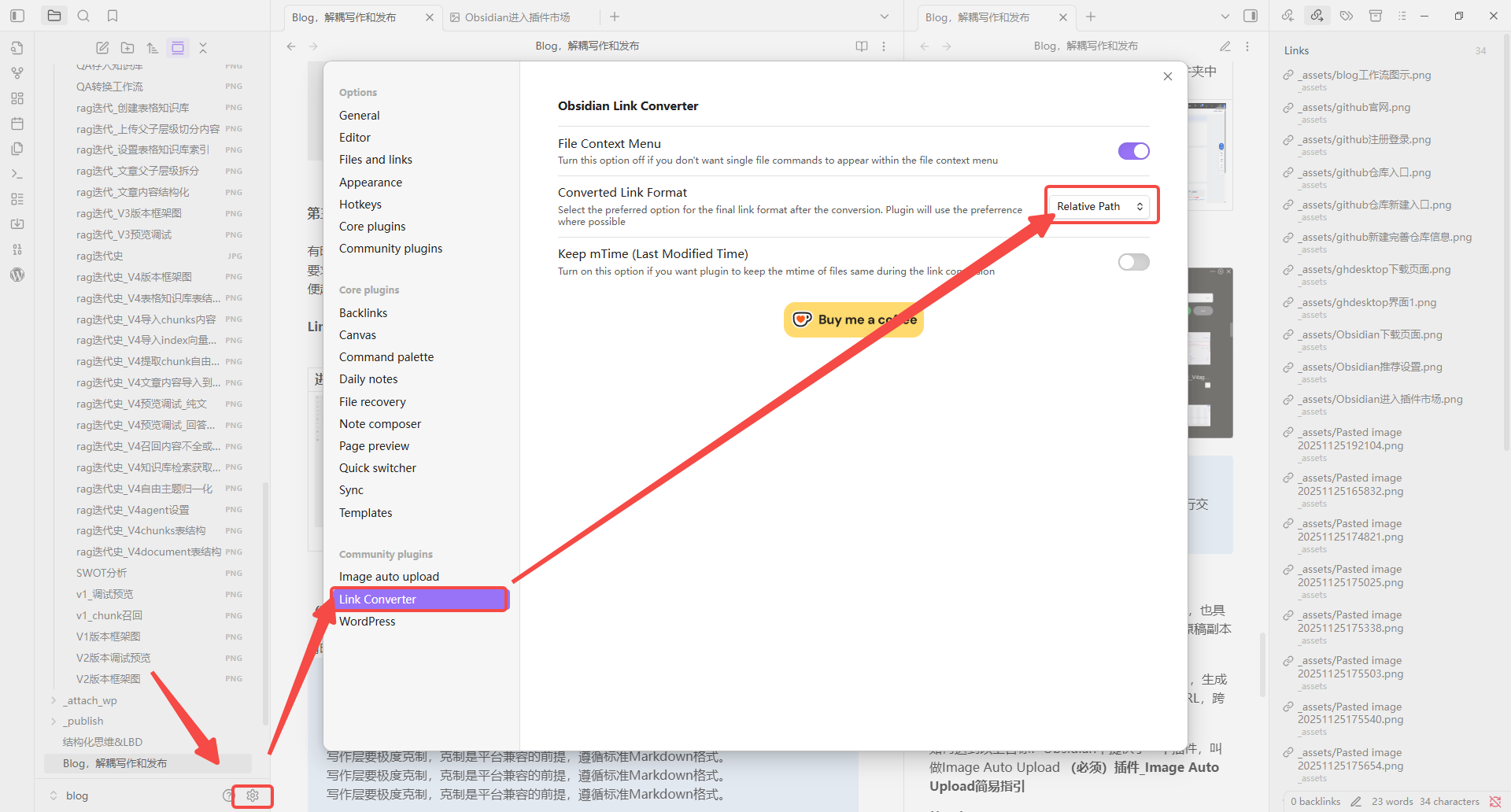
Task: Open the Bookmarks view icon at top left
Action: click(112, 15)
